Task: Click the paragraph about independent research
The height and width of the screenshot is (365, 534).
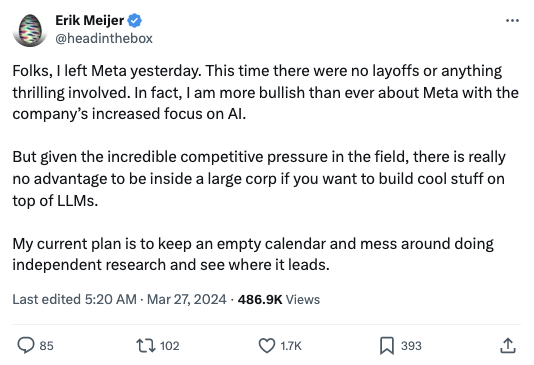Action: tap(253, 254)
